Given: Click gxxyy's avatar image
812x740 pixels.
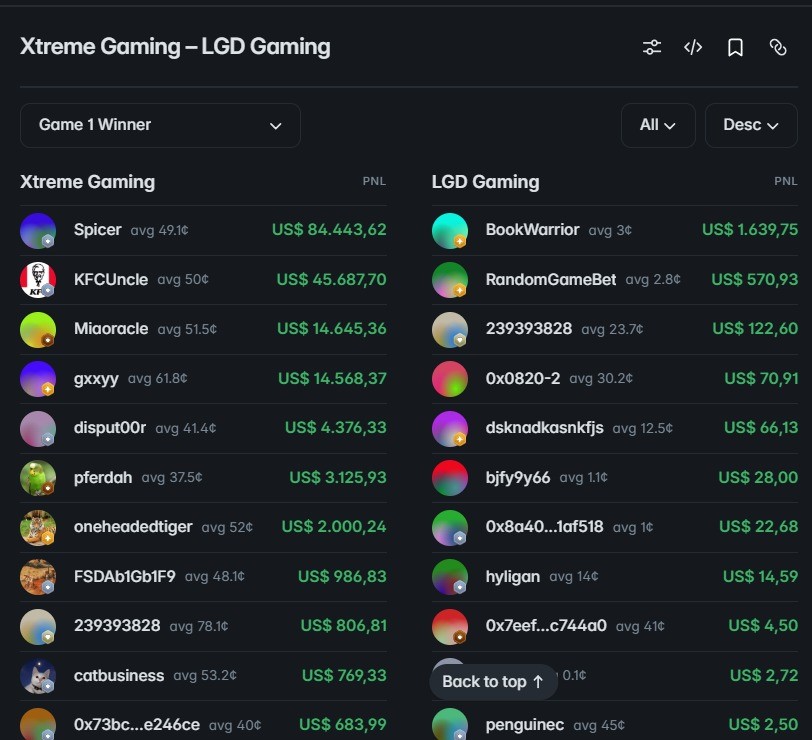Looking at the screenshot, I should 38,379.
